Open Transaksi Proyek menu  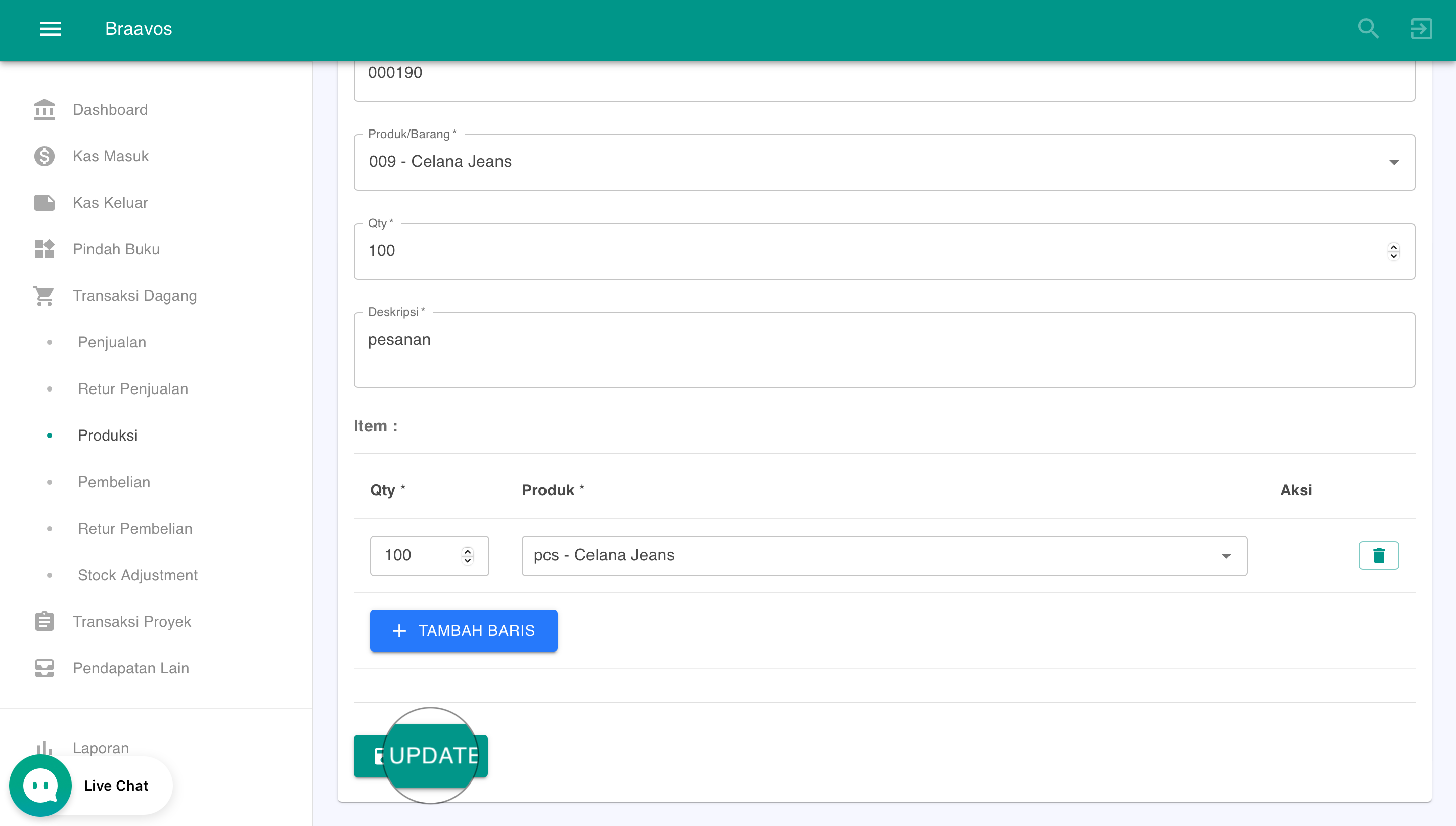(x=131, y=621)
